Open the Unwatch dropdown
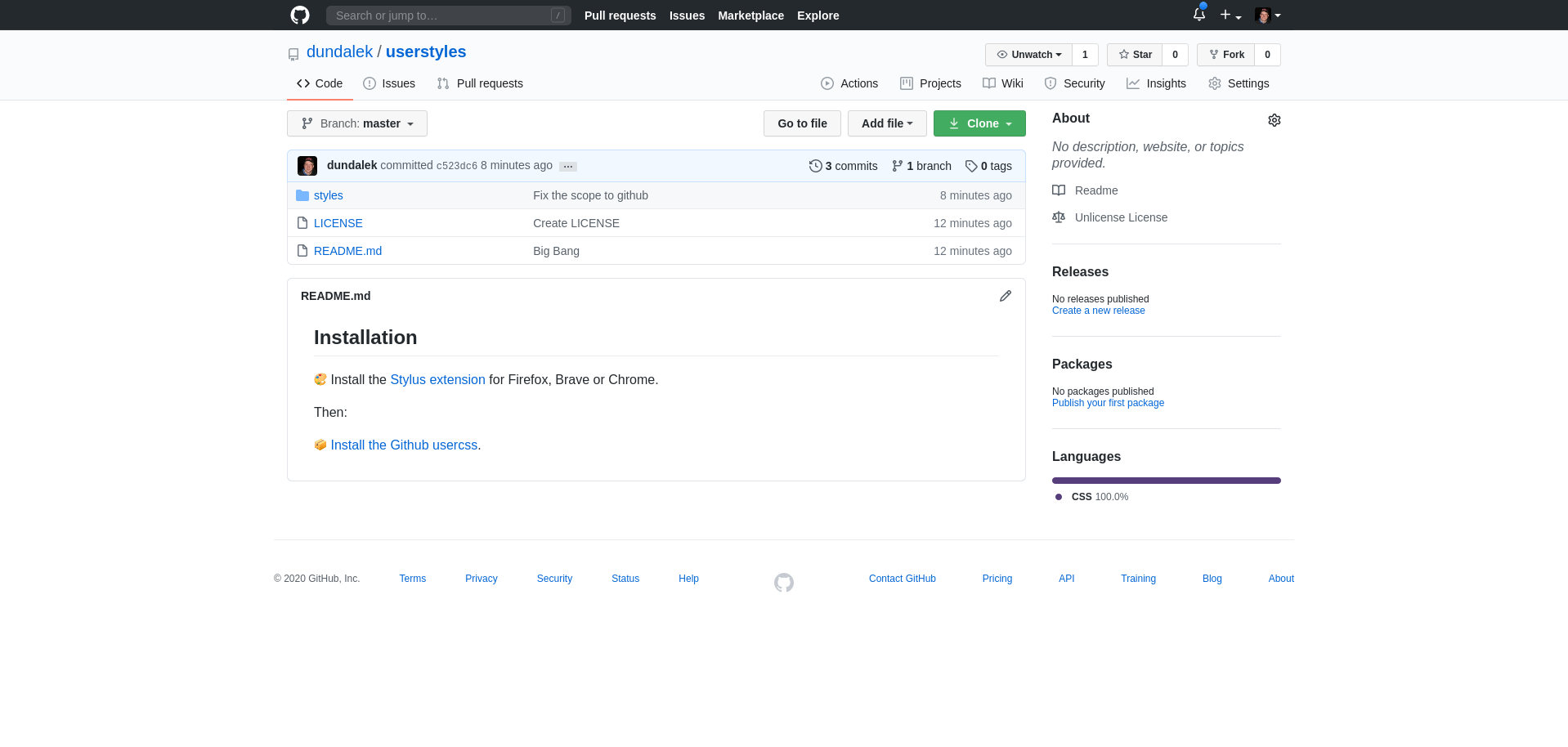 (x=1028, y=55)
